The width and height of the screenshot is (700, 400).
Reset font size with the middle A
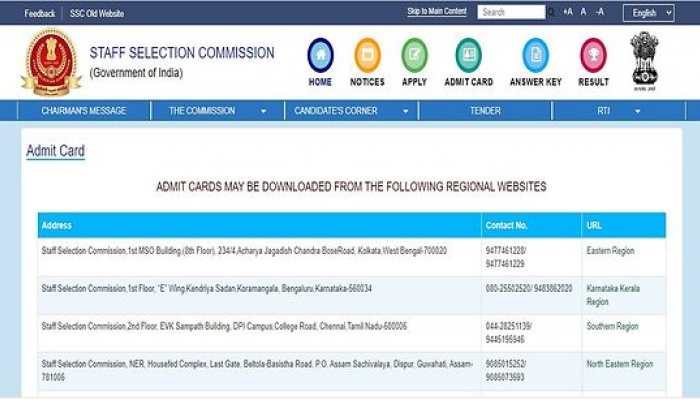[x=583, y=12]
